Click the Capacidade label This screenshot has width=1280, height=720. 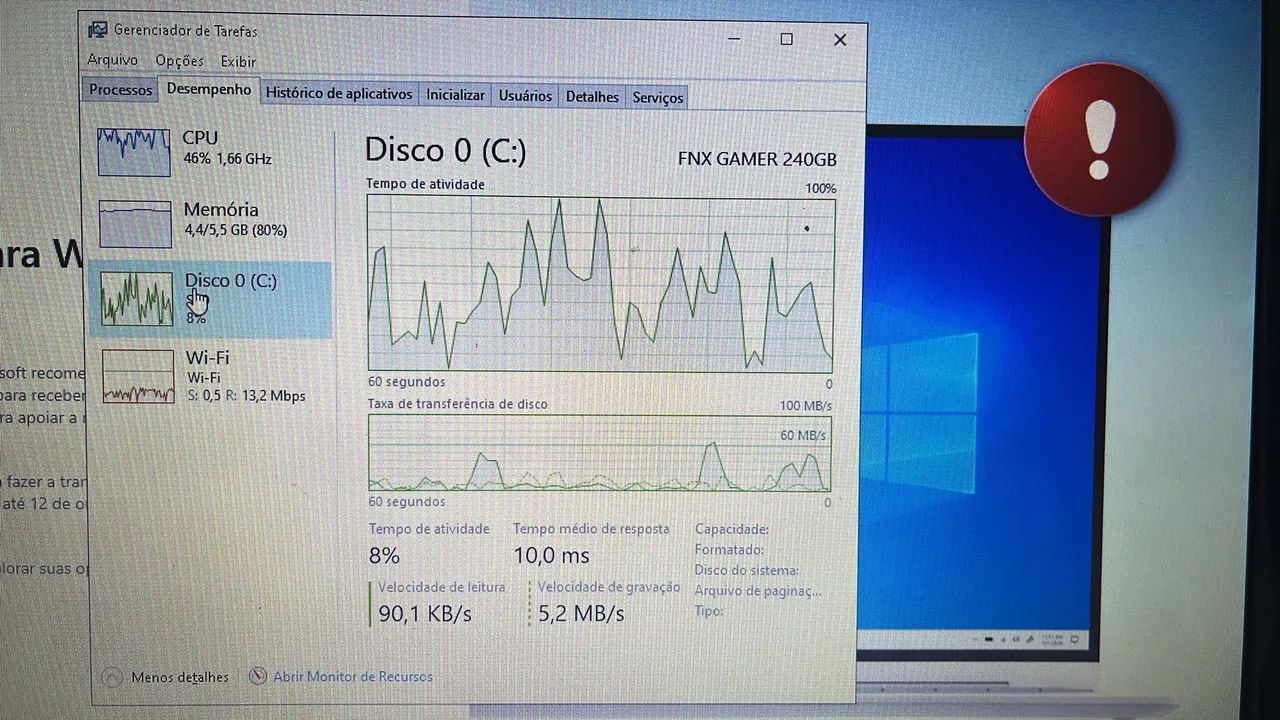pos(732,529)
